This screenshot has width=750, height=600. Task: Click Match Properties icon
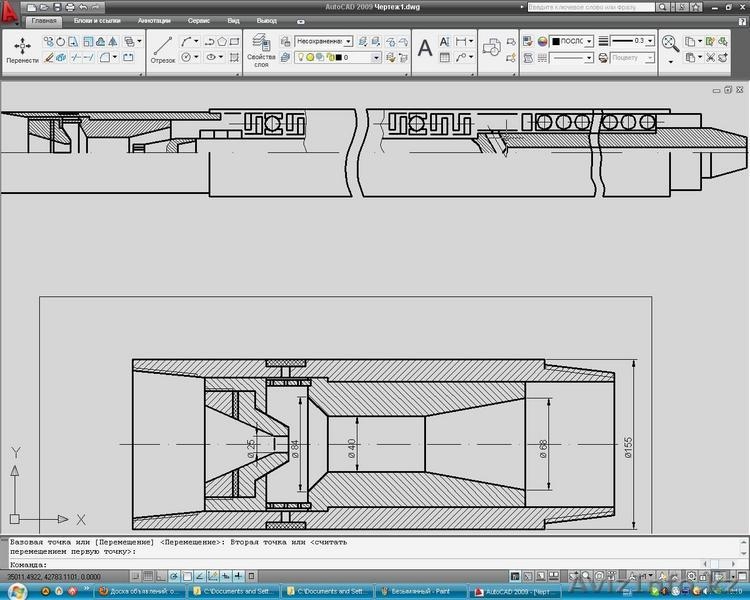click(x=528, y=42)
